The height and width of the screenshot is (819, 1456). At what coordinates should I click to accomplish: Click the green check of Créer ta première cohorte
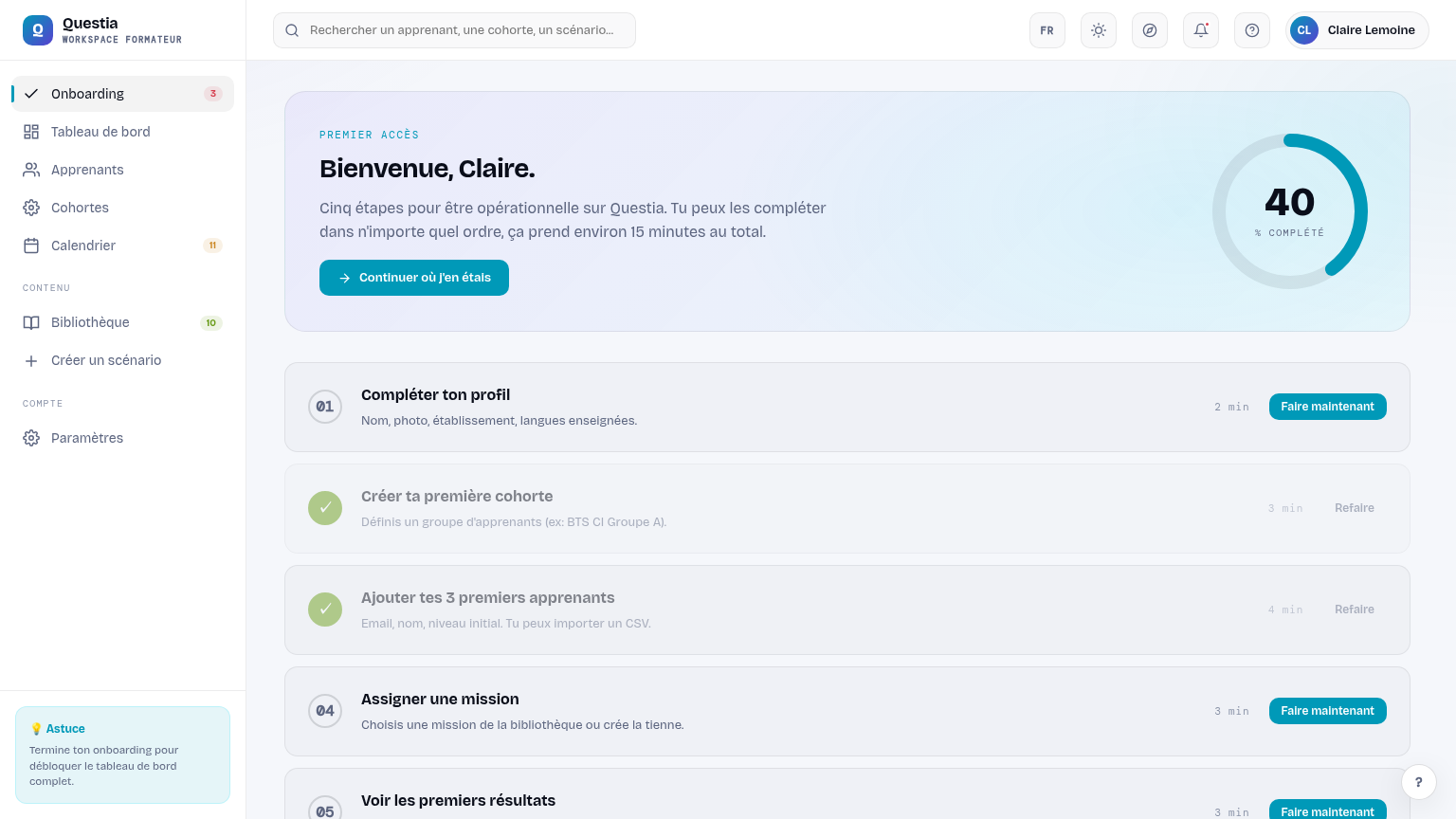pyautogui.click(x=325, y=508)
